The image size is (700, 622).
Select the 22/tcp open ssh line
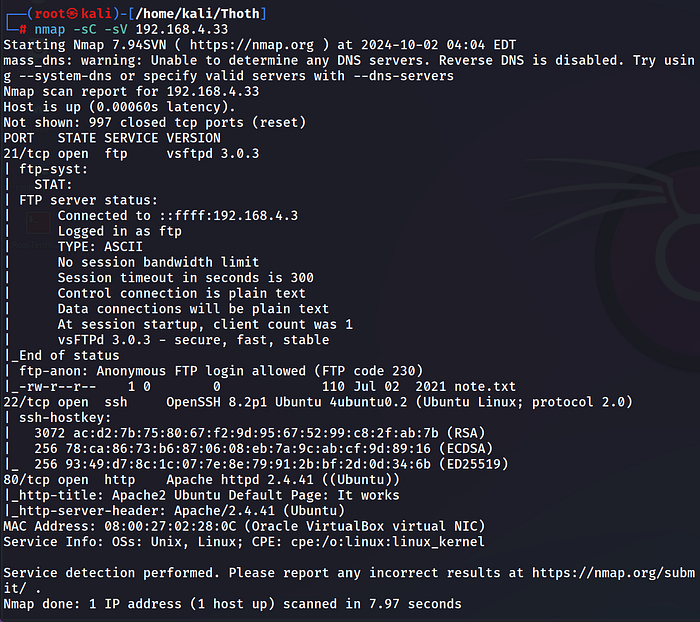tap(66, 402)
